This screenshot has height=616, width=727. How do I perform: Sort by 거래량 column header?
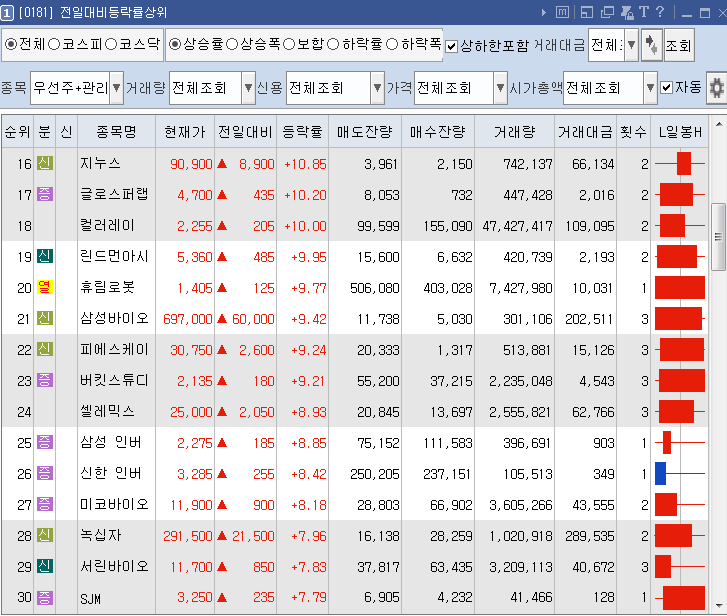(515, 132)
